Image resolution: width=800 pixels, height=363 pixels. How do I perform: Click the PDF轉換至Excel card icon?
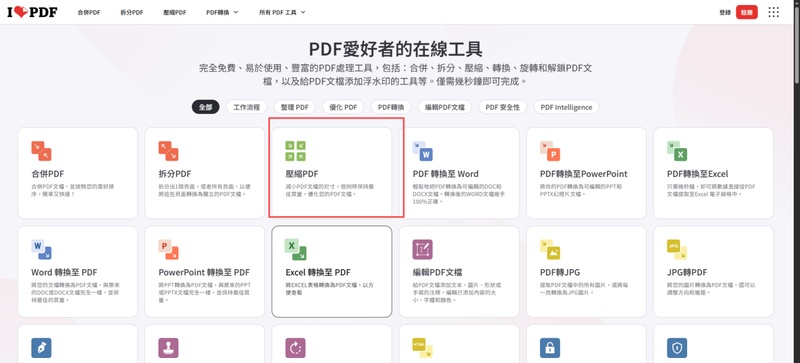677,151
